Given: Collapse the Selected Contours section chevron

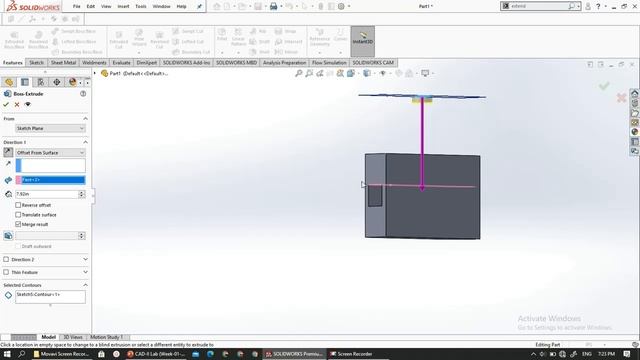Looking at the screenshot, I should click(85, 285).
